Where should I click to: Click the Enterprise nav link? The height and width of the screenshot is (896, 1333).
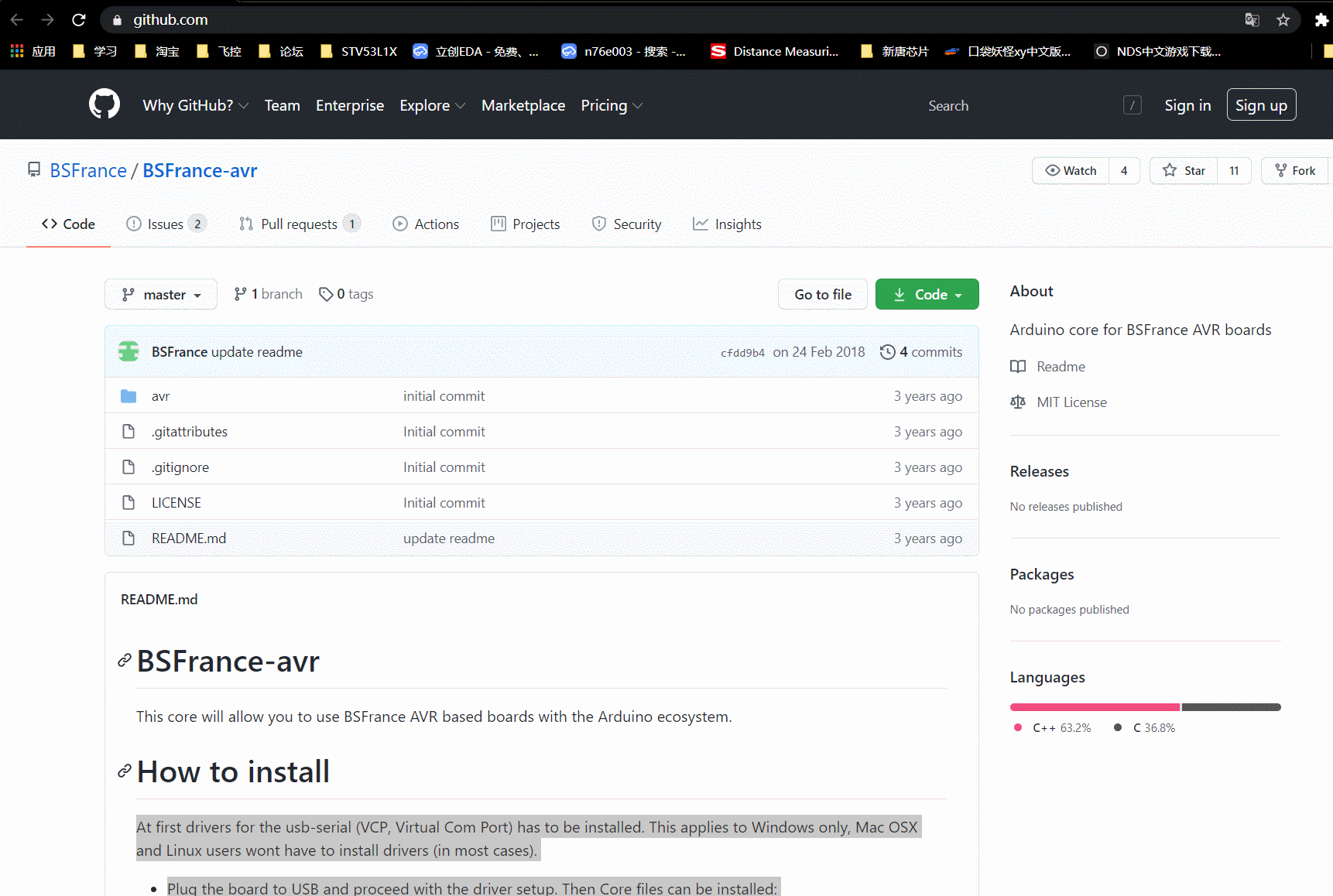[x=350, y=105]
